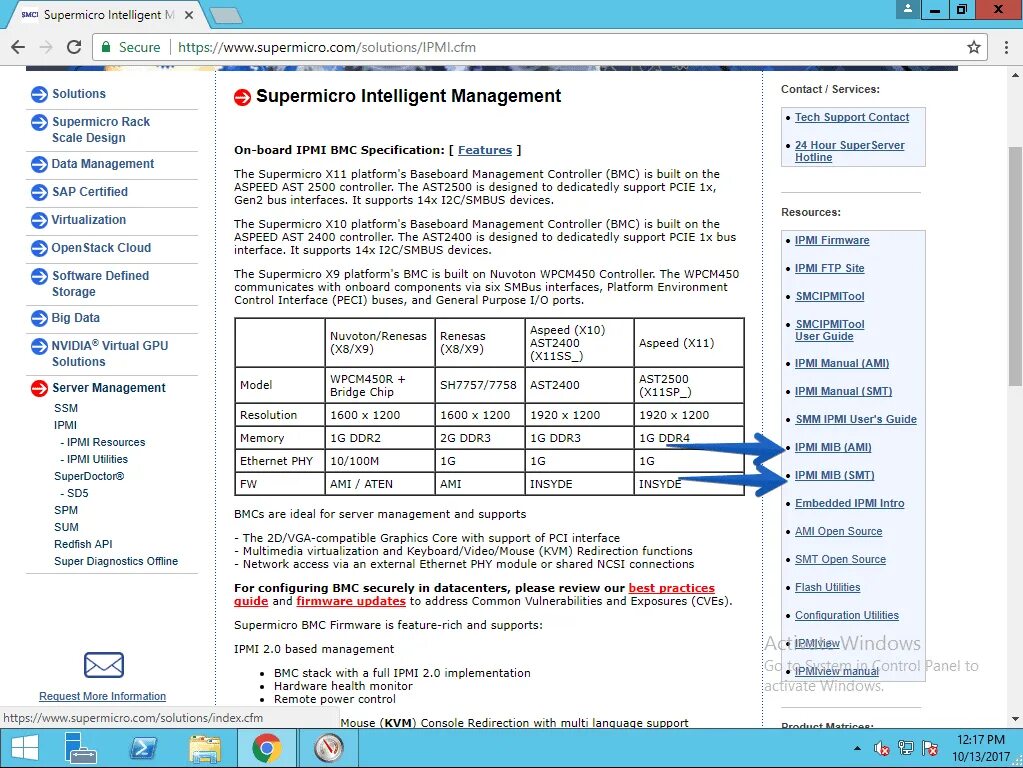Click the envelope mail icon
The image size is (1023, 768).
point(104,665)
